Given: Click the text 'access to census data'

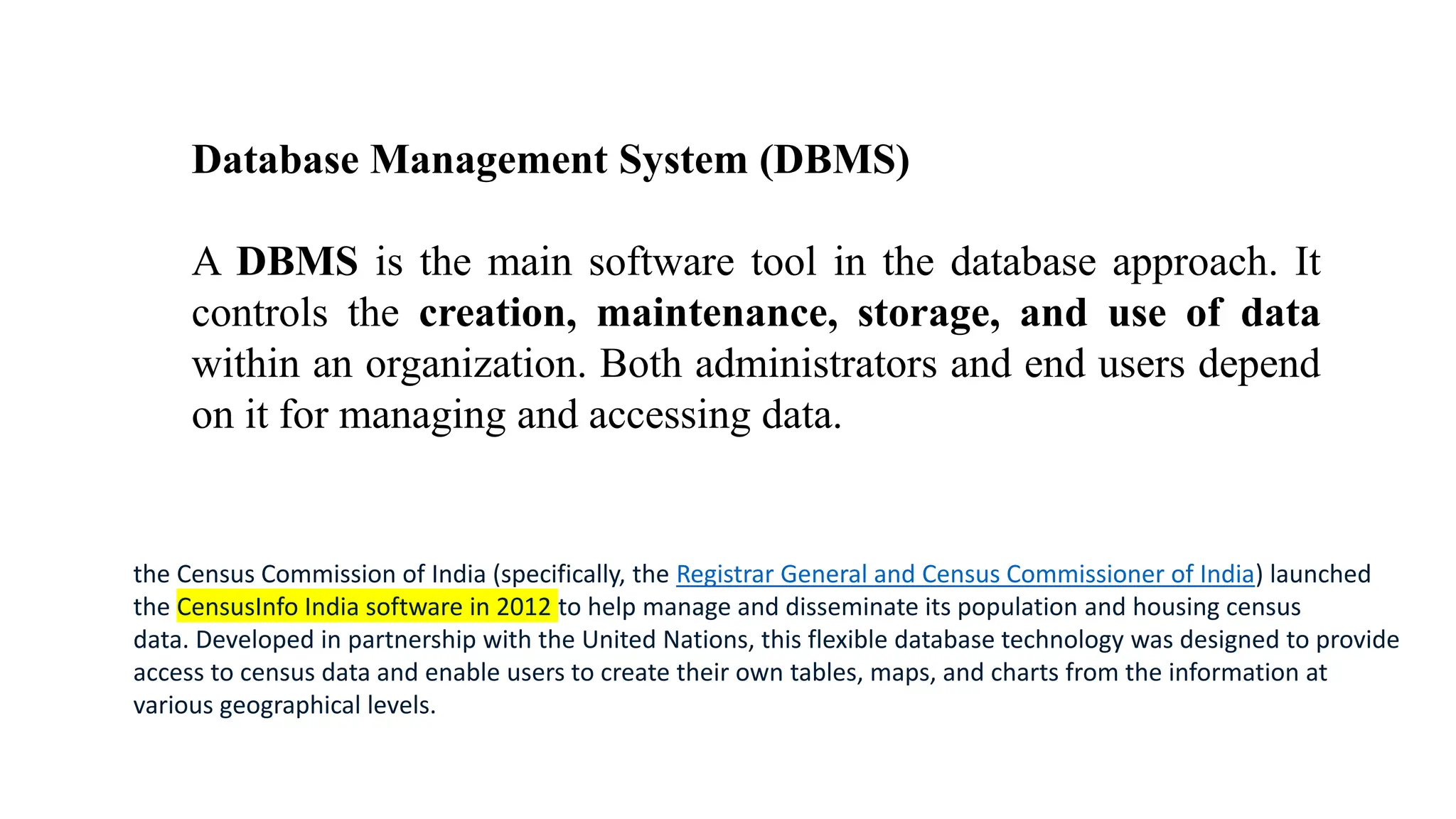Looking at the screenshot, I should click(251, 673).
